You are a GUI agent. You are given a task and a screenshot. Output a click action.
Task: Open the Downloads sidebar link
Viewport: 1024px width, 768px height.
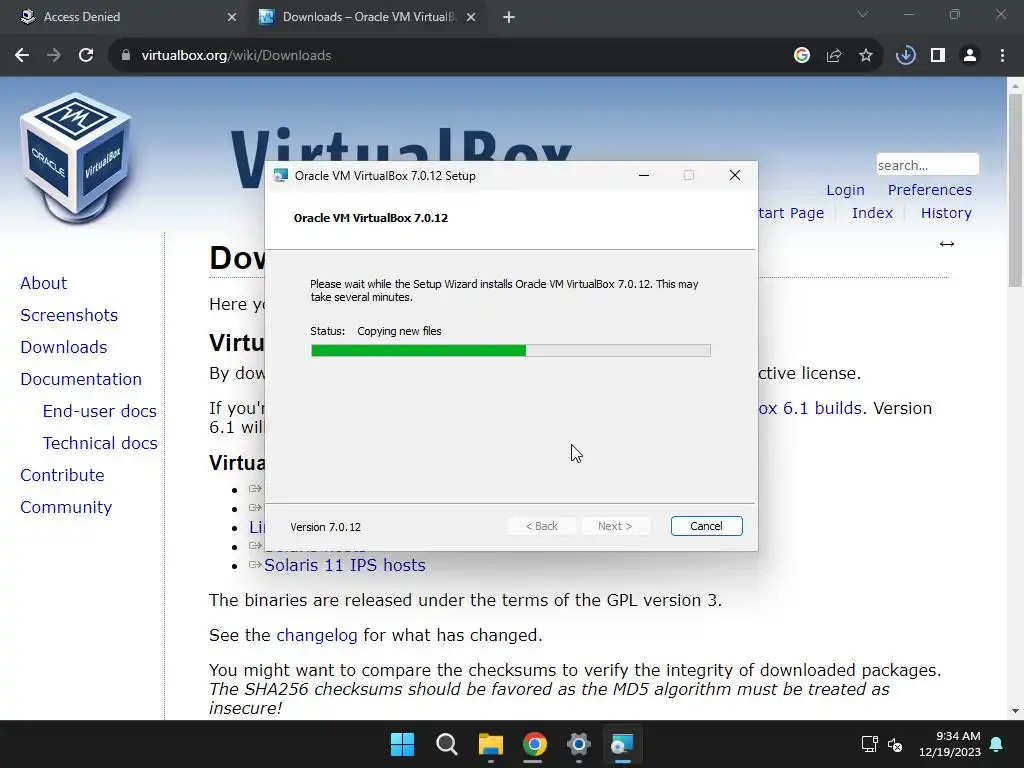pos(64,347)
